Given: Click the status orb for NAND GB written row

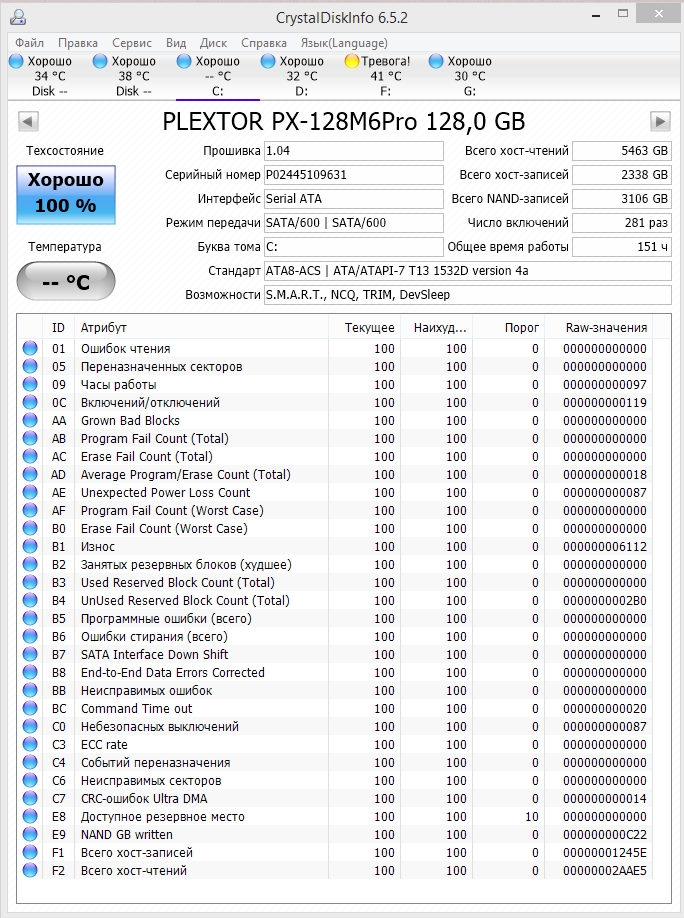Looking at the screenshot, I should click(30, 835).
